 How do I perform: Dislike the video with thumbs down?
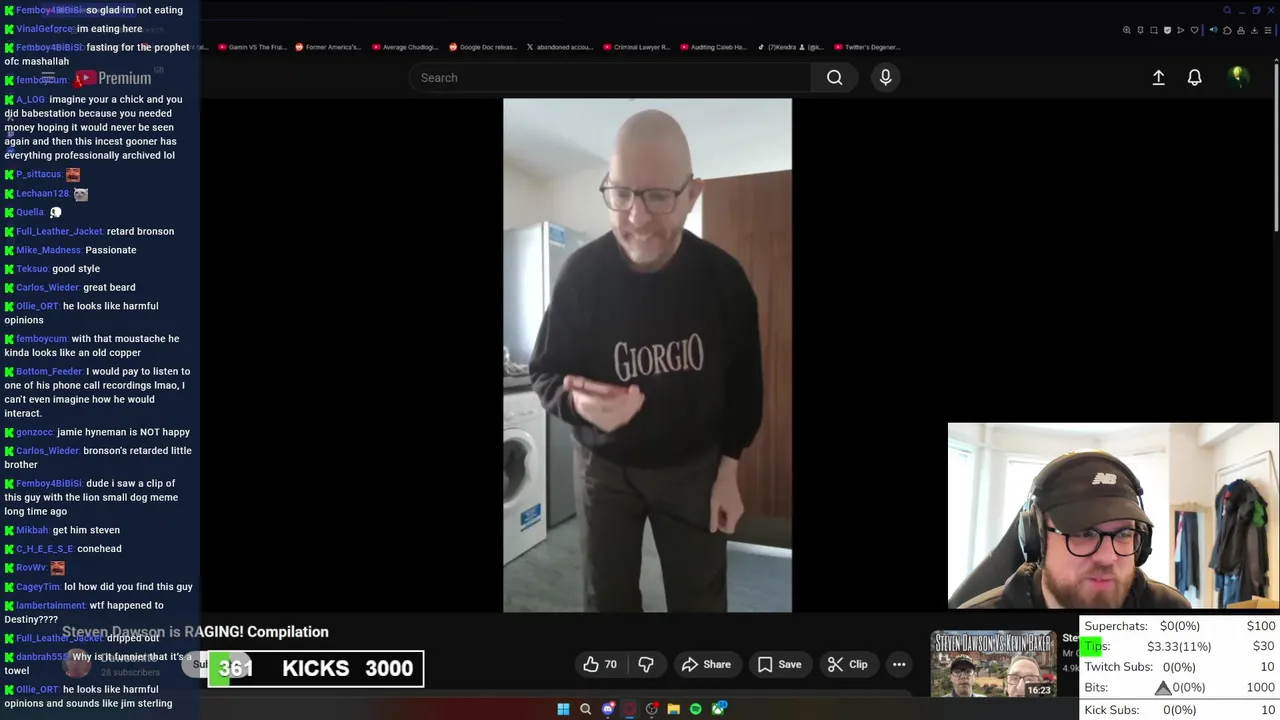tap(646, 664)
